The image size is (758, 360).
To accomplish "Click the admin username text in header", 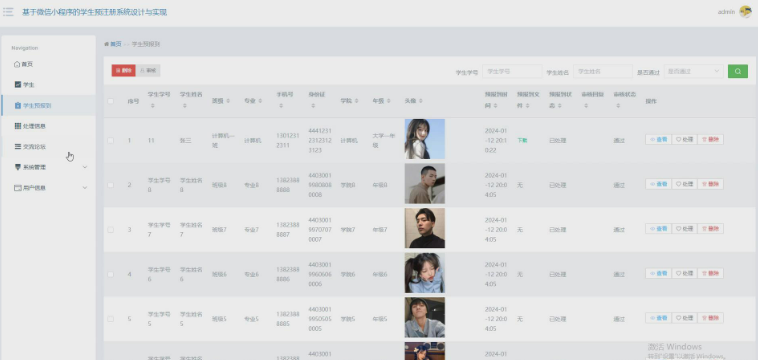I will (727, 12).
